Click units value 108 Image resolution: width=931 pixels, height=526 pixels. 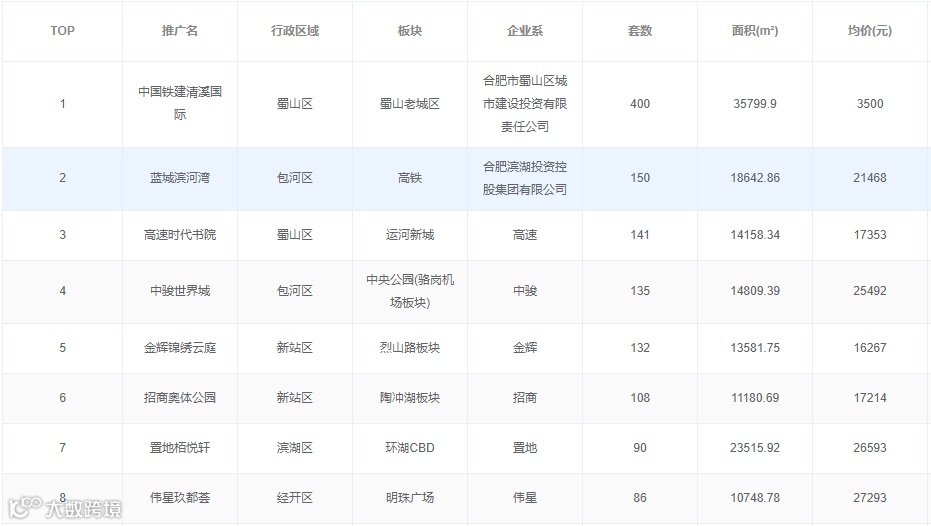[x=640, y=398]
